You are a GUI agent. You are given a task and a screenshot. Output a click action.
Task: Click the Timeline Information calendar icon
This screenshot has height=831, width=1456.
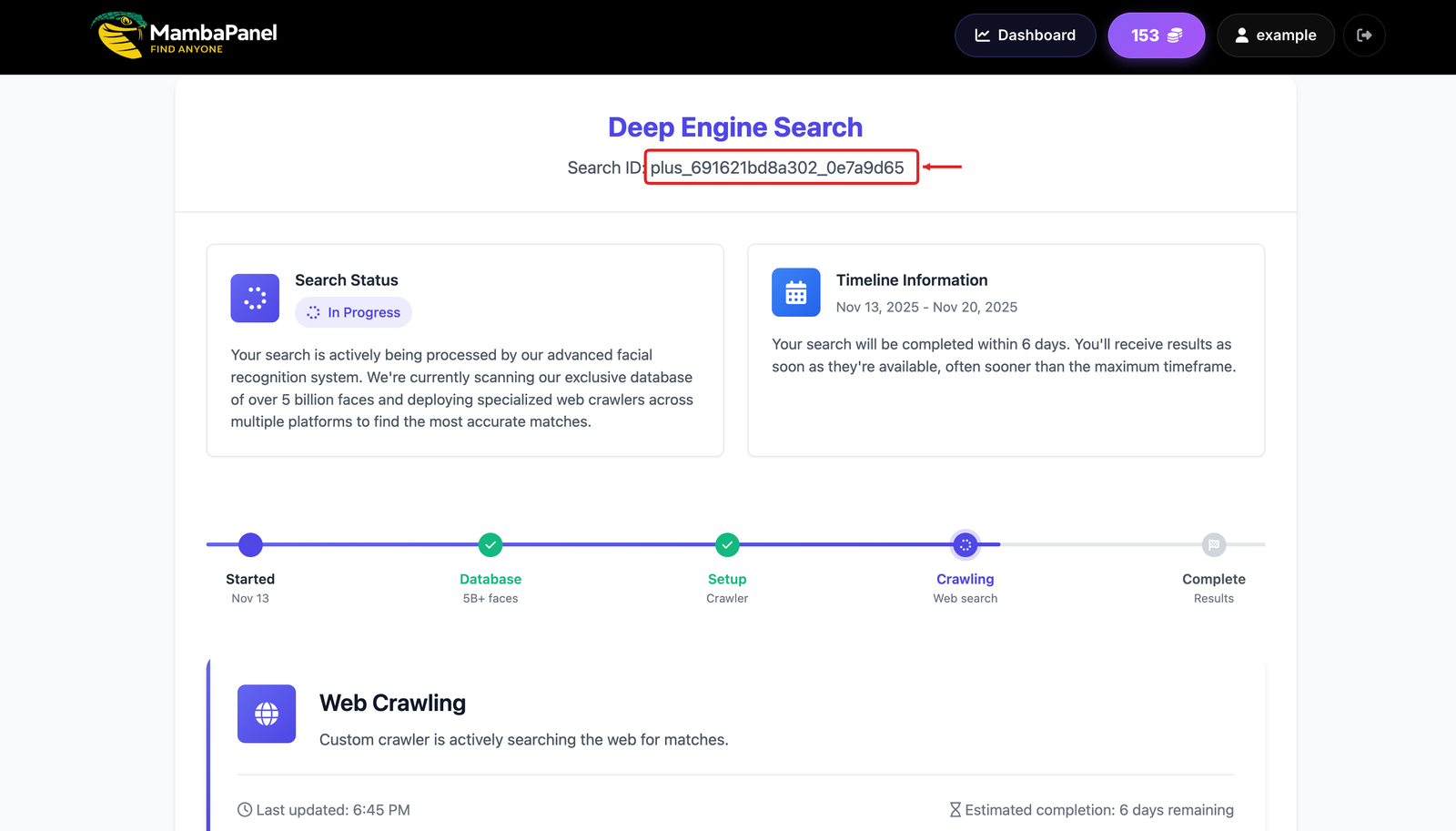coord(795,292)
